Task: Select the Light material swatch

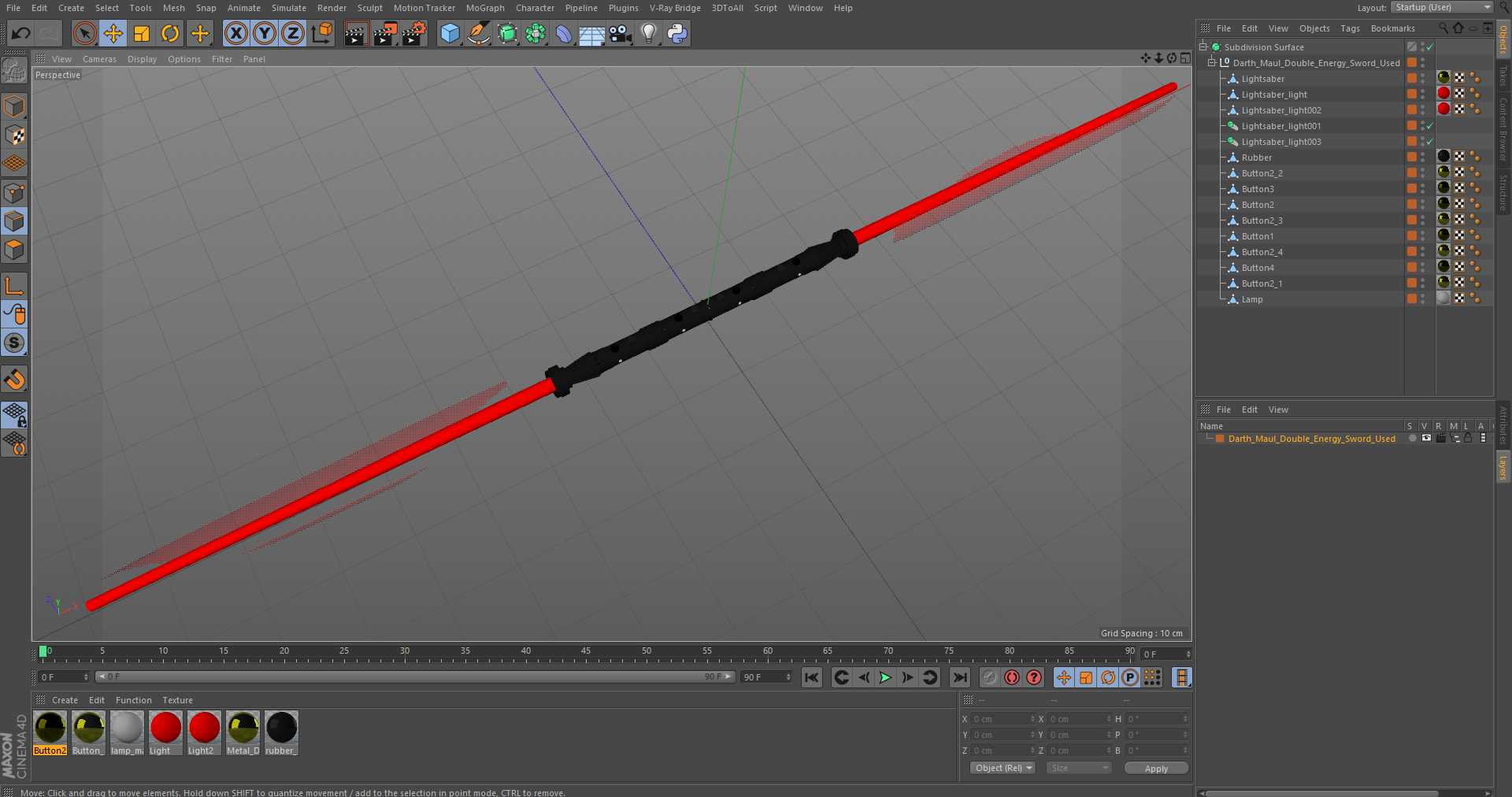Action: 165,733
